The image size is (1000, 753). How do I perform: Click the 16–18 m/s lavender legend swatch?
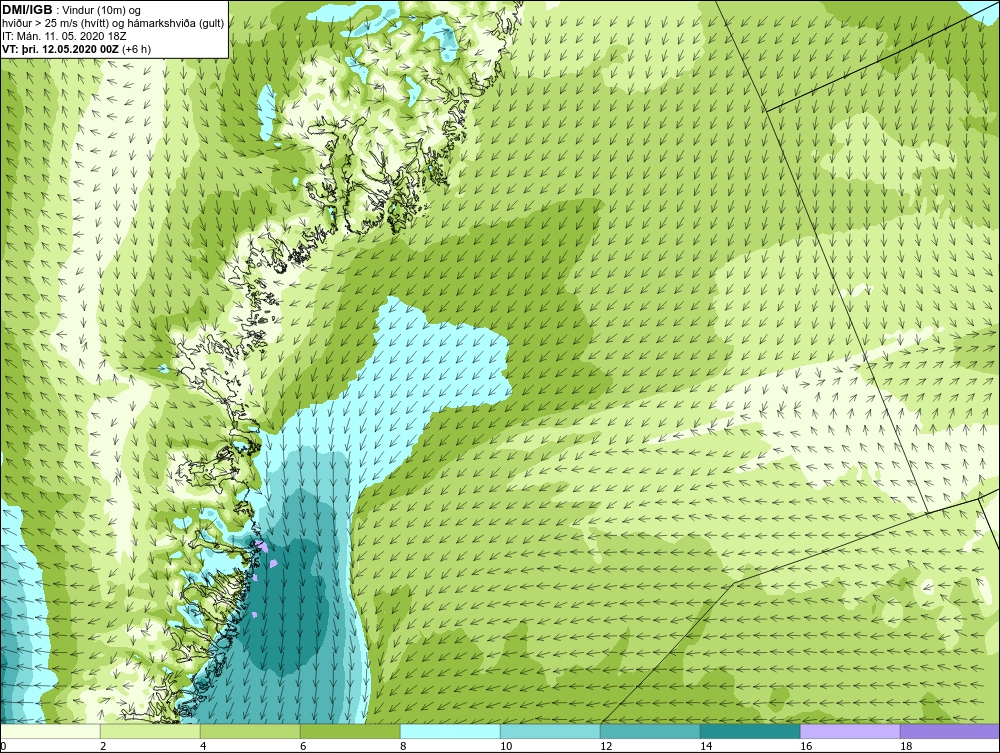tap(850, 731)
